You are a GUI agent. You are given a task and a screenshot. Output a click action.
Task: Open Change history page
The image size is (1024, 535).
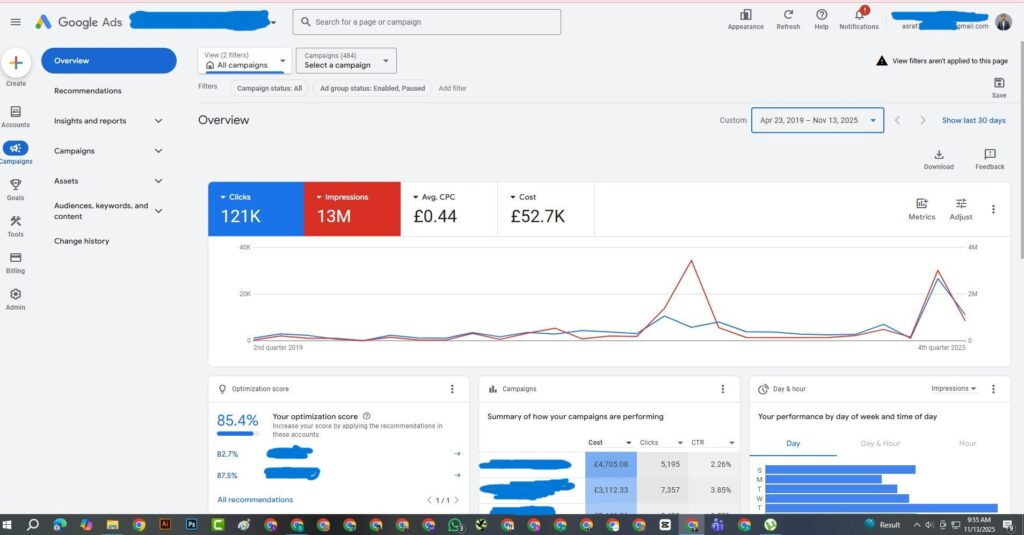82,241
